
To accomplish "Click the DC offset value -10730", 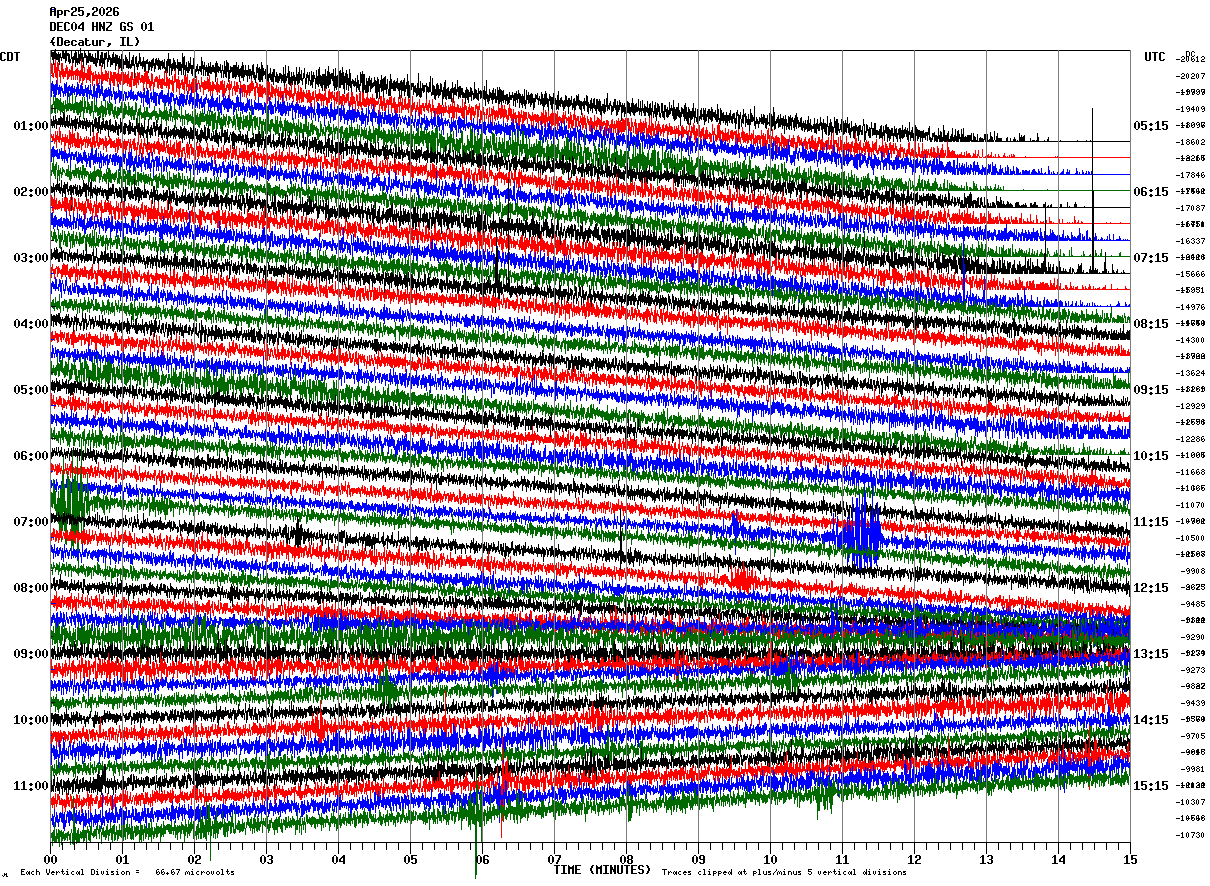I will (1192, 835).
